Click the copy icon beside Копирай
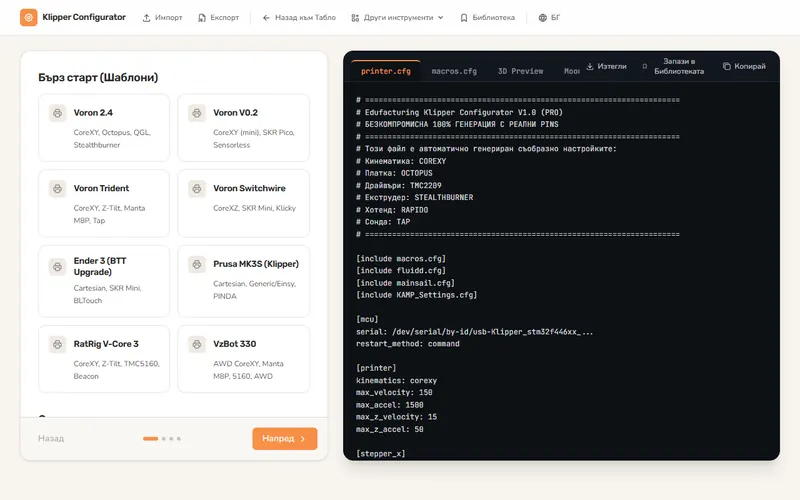 click(x=727, y=66)
